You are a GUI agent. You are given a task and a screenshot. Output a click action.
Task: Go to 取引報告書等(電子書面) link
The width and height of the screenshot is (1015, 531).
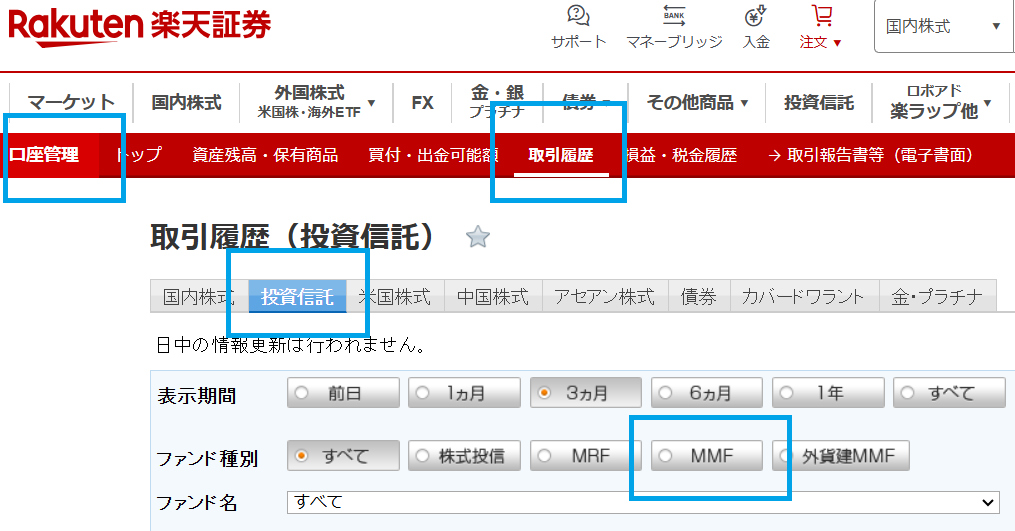click(x=870, y=155)
